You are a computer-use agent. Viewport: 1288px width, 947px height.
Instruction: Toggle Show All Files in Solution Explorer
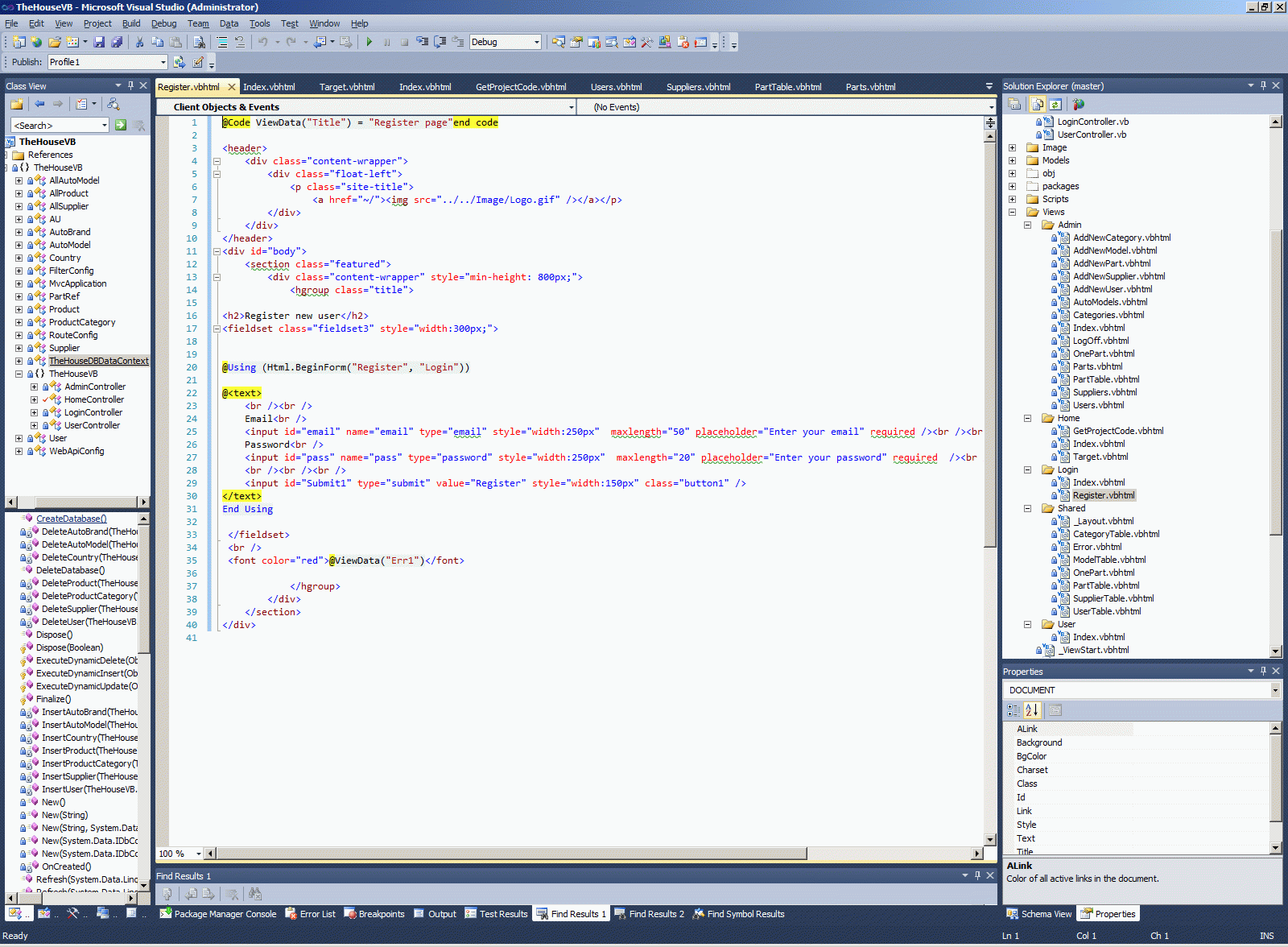(x=1038, y=105)
